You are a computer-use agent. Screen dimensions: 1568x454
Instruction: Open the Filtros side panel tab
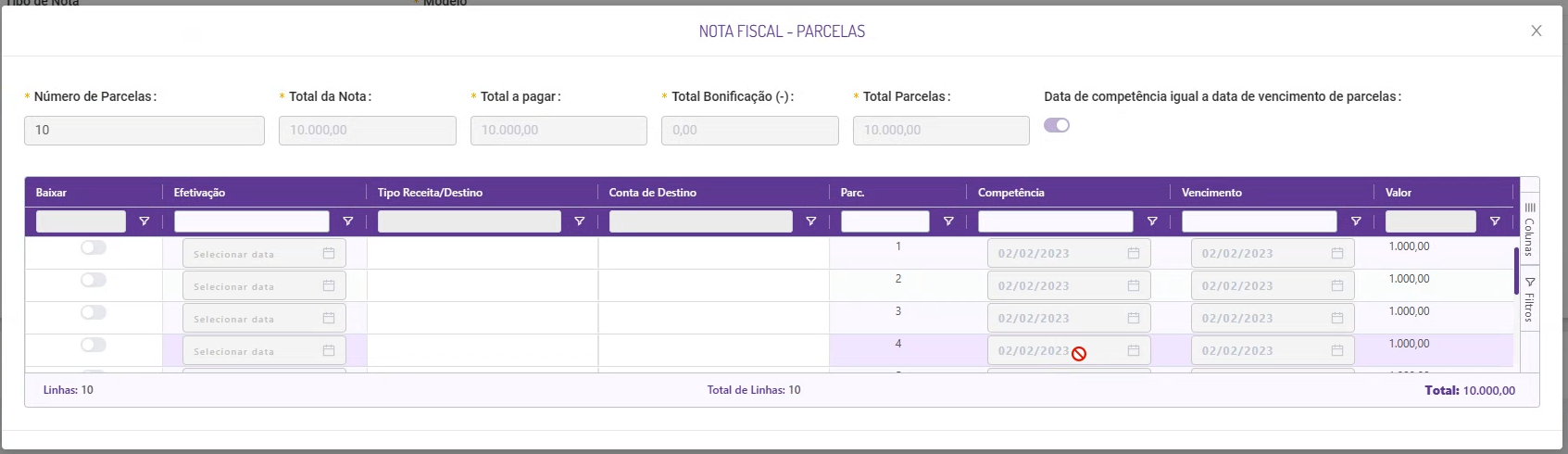pyautogui.click(x=1529, y=298)
